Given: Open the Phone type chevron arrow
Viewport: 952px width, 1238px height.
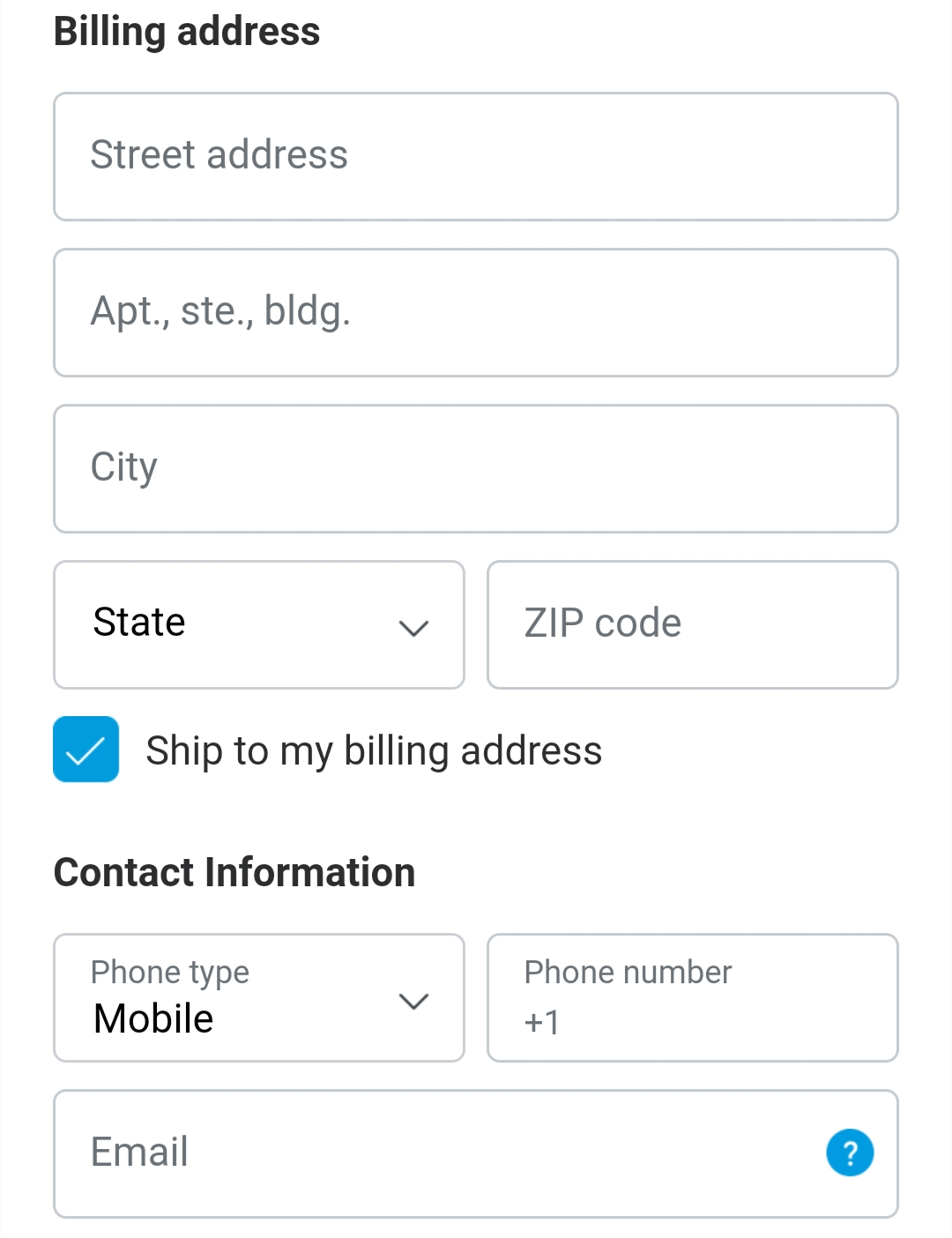Looking at the screenshot, I should pyautogui.click(x=413, y=1001).
